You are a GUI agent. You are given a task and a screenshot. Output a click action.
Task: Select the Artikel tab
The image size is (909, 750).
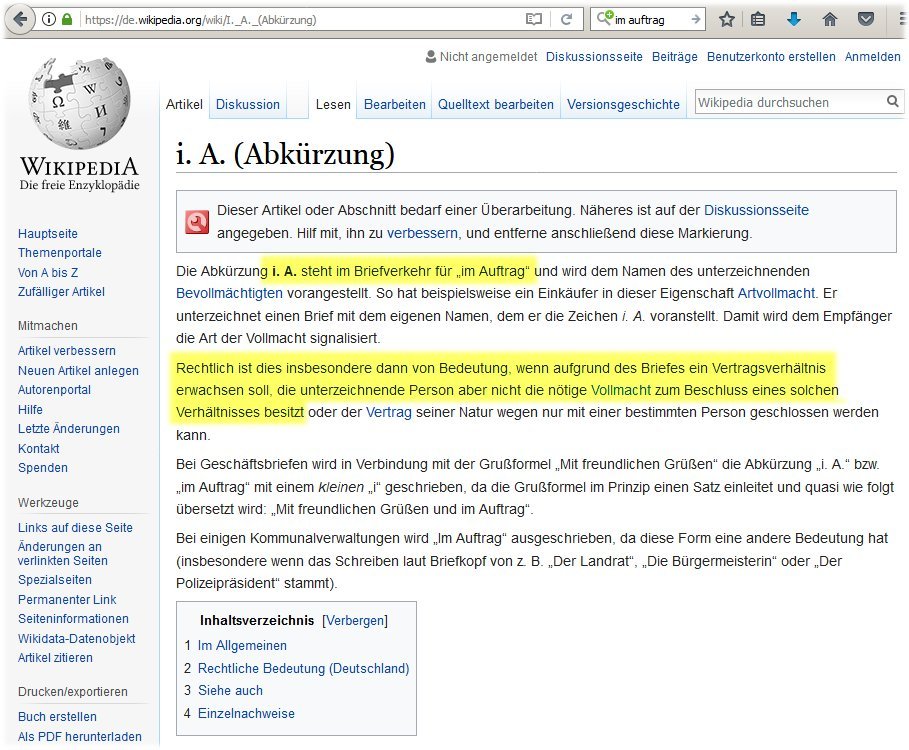pyautogui.click(x=184, y=104)
